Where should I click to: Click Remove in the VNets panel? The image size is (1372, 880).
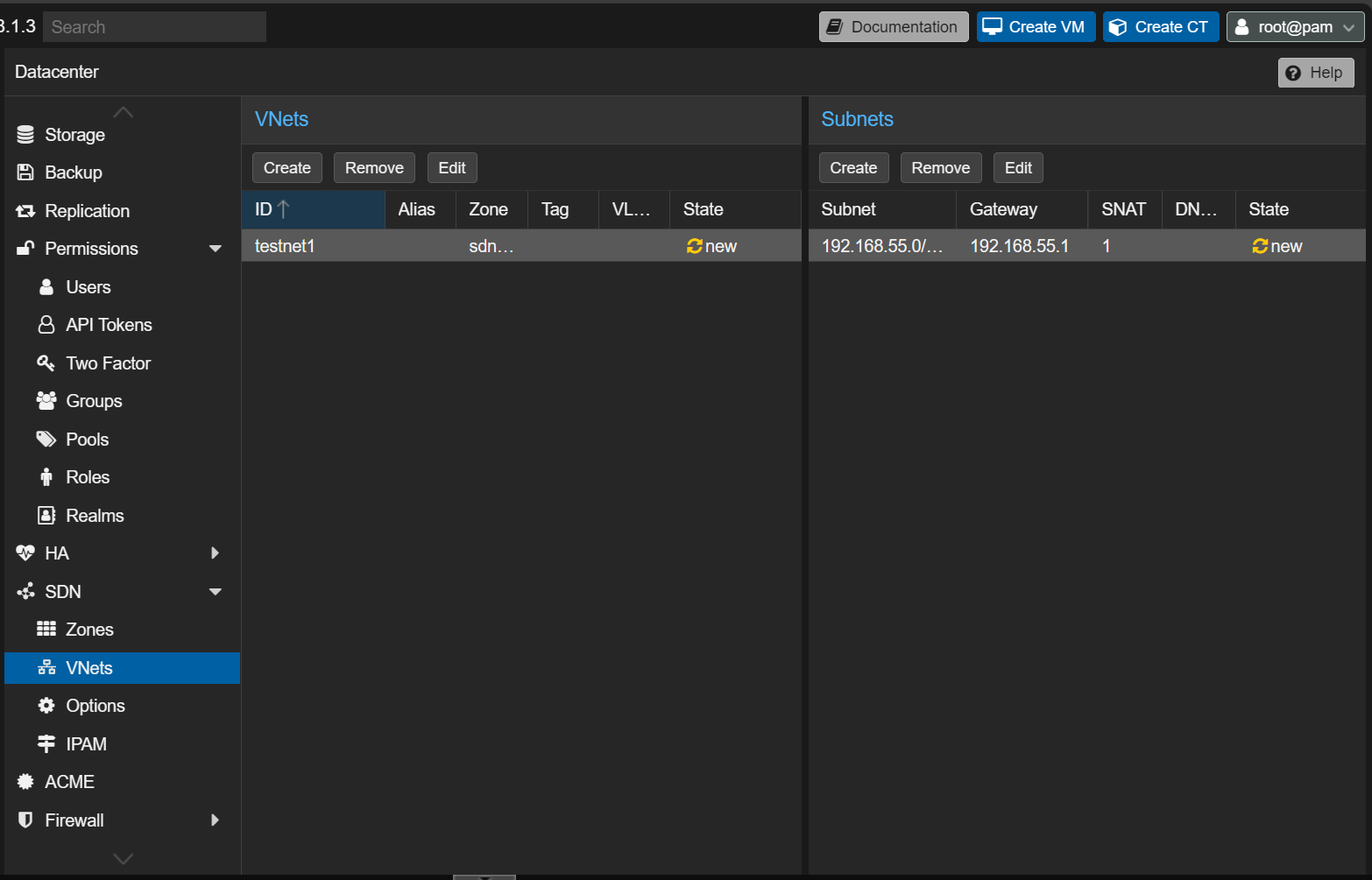pos(374,168)
